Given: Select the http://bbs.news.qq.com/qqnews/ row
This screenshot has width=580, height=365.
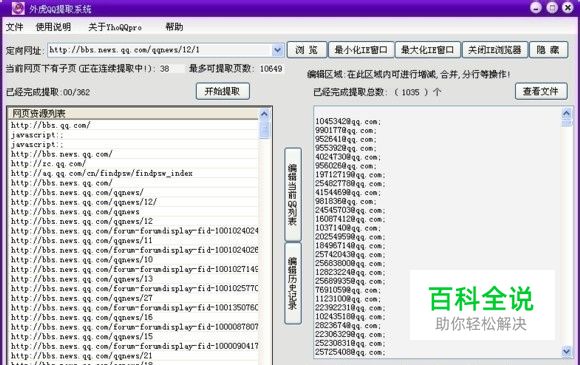Looking at the screenshot, I should [x=133, y=192].
